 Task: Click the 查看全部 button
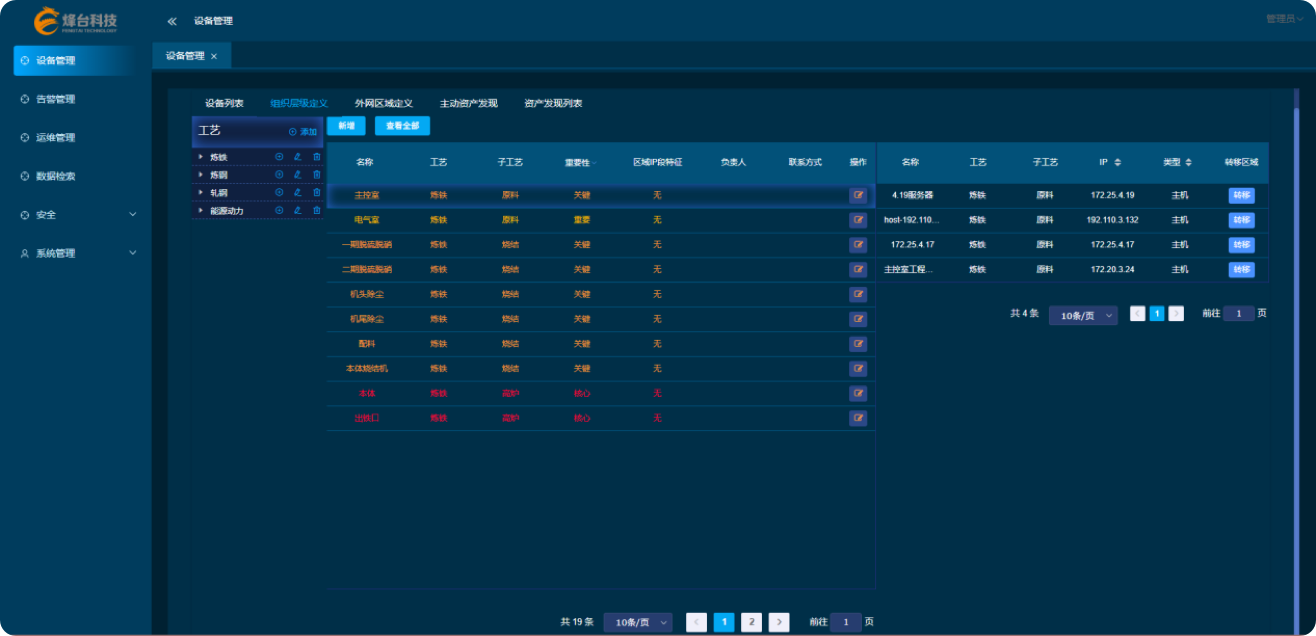tap(402, 126)
